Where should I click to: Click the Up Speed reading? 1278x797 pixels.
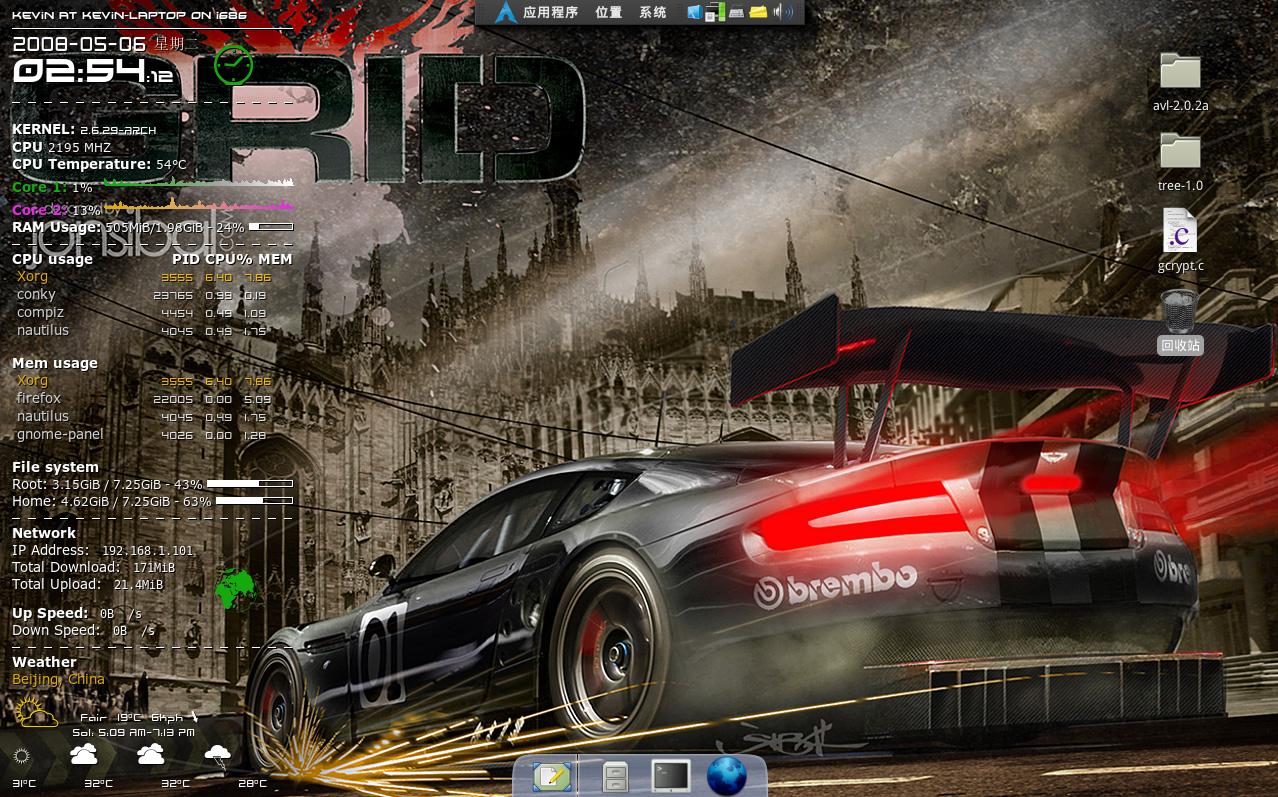coord(77,613)
